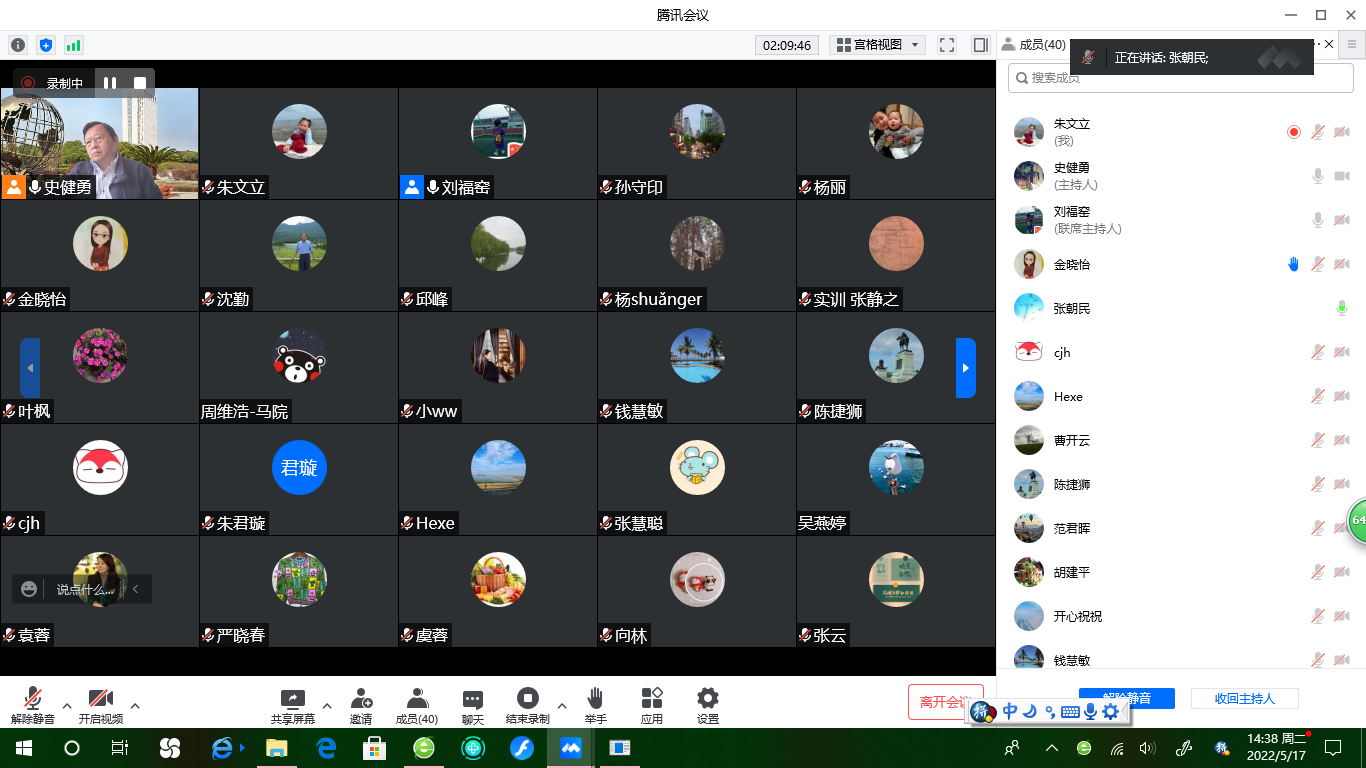
Task: Pause the recording in 录制中 bar
Action: point(110,83)
